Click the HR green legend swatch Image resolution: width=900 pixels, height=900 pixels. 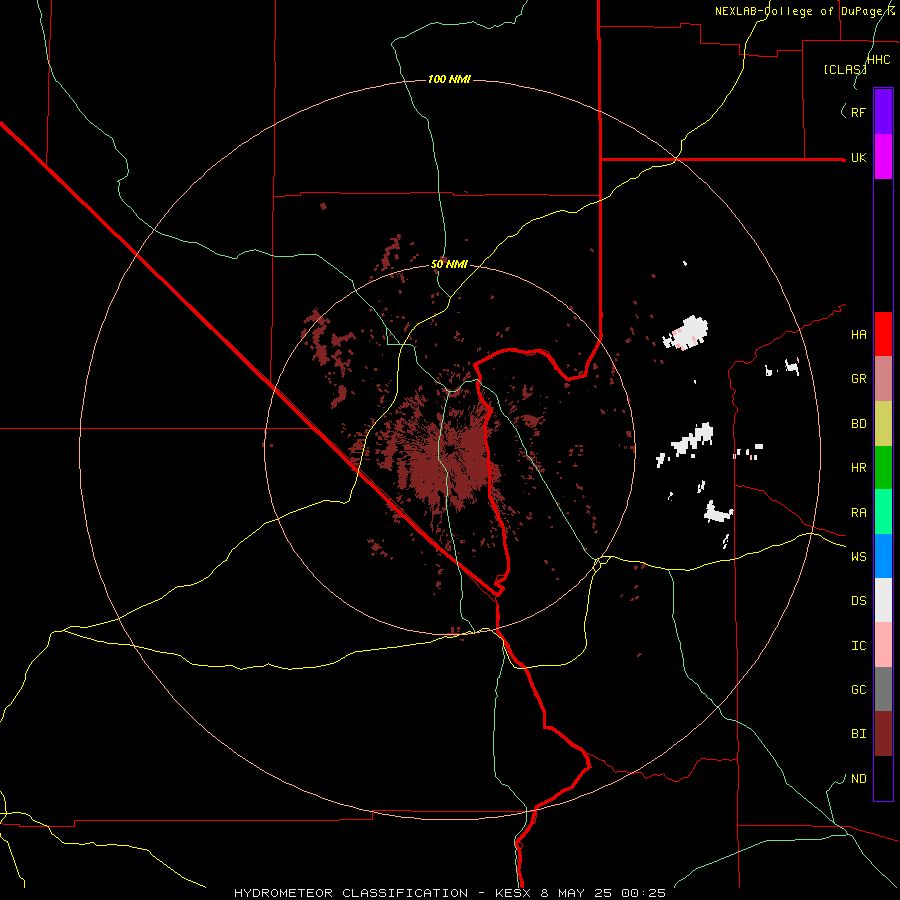883,468
